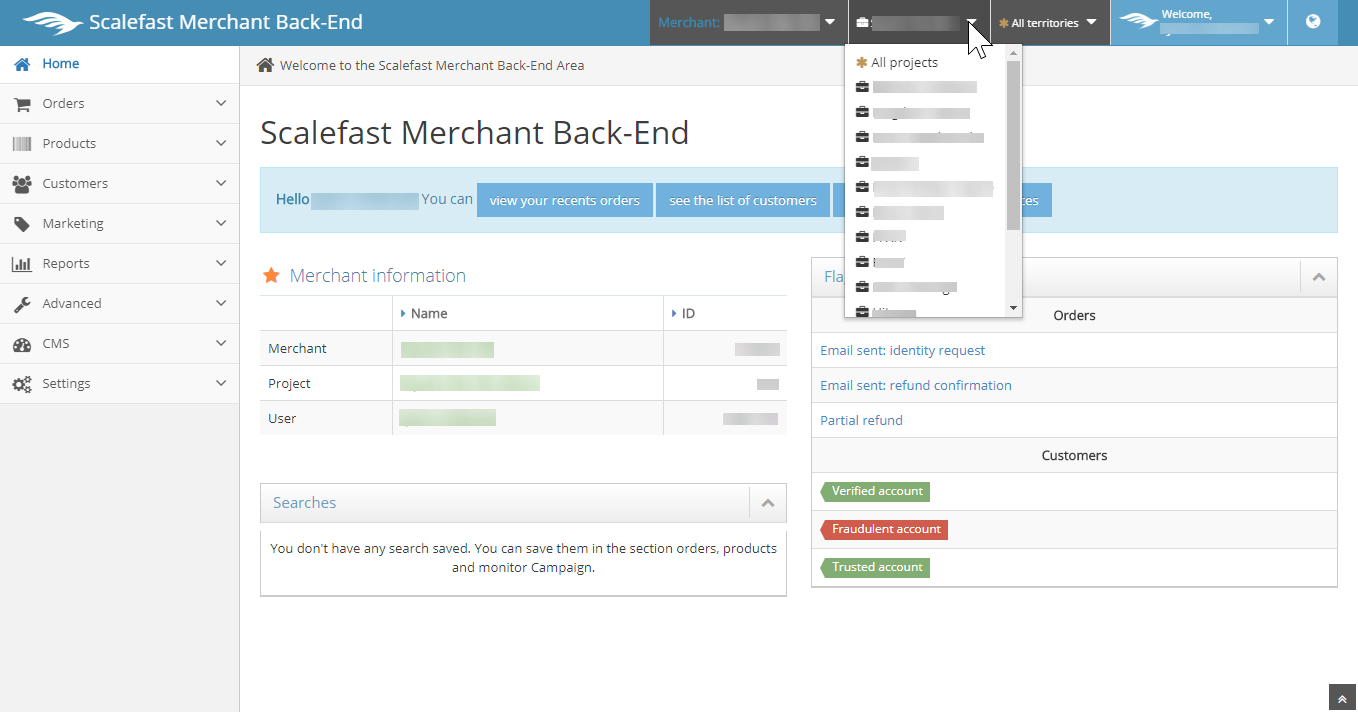The image size is (1358, 712).
Task: Click the Scalefast bird logo
Action: 52,22
